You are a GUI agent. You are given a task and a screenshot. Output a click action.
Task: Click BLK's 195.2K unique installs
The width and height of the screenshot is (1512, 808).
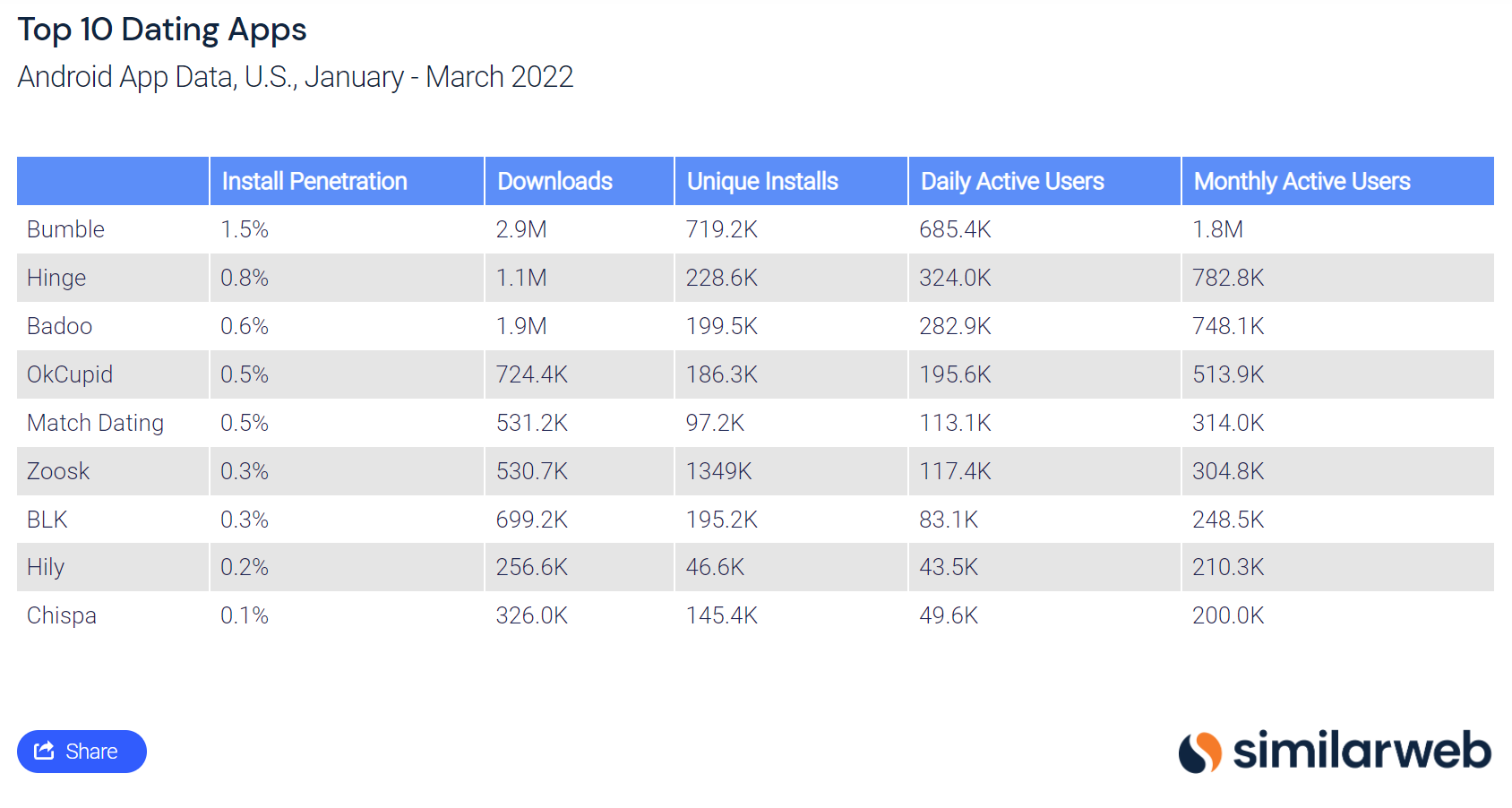722,520
